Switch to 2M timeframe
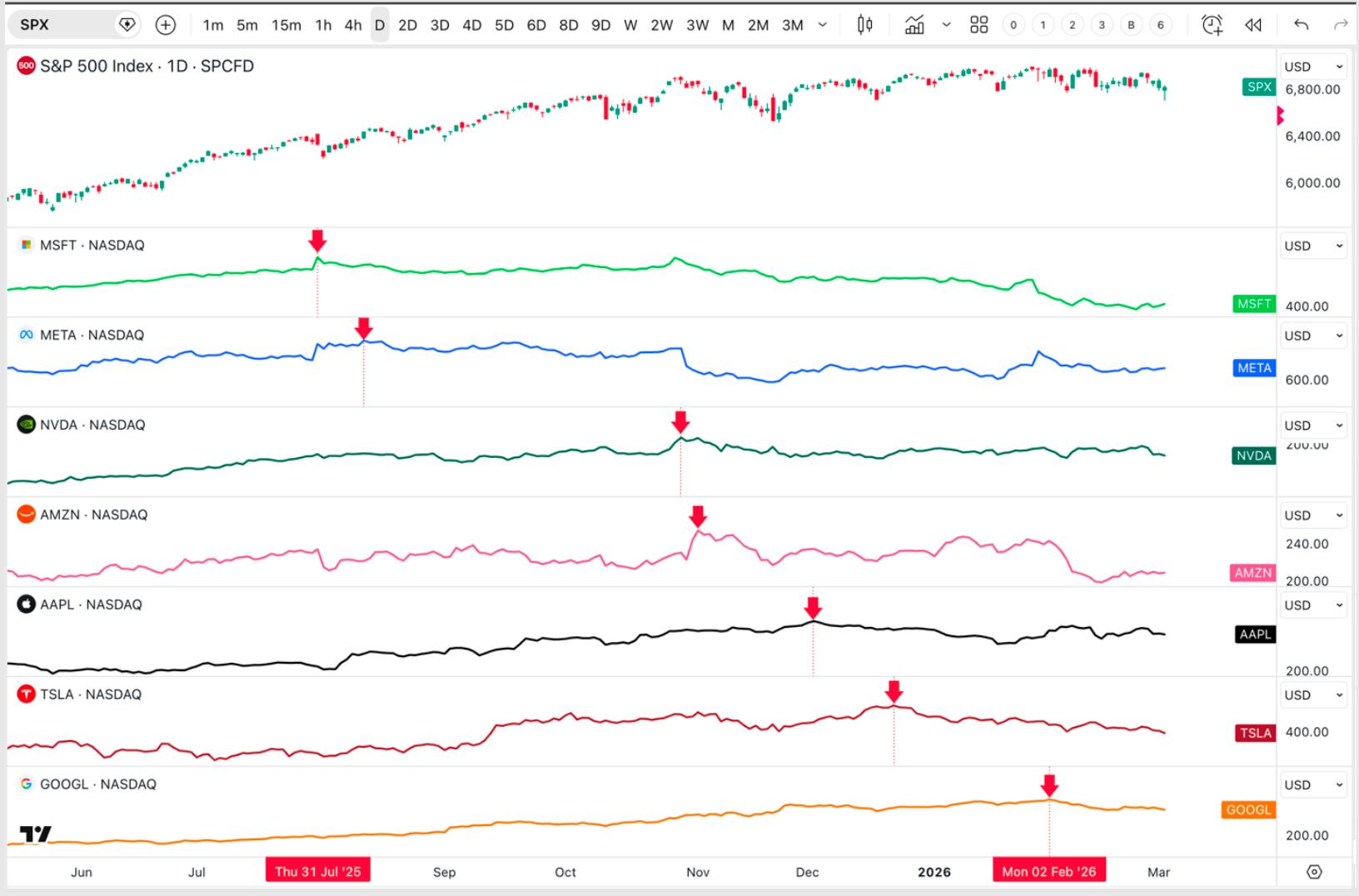The height and width of the screenshot is (896, 1359). [759, 25]
